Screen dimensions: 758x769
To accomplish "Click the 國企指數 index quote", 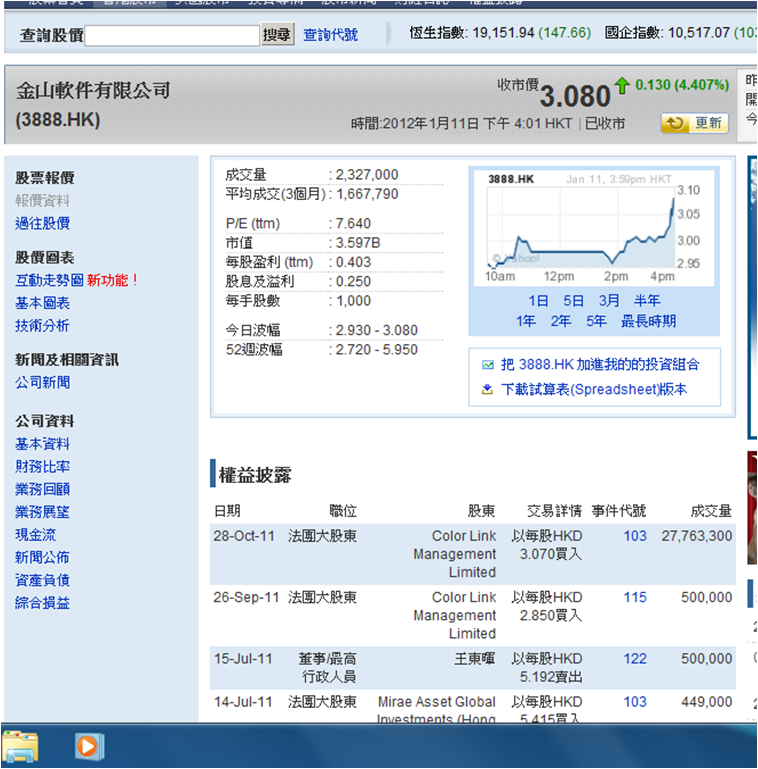I will 681,33.
